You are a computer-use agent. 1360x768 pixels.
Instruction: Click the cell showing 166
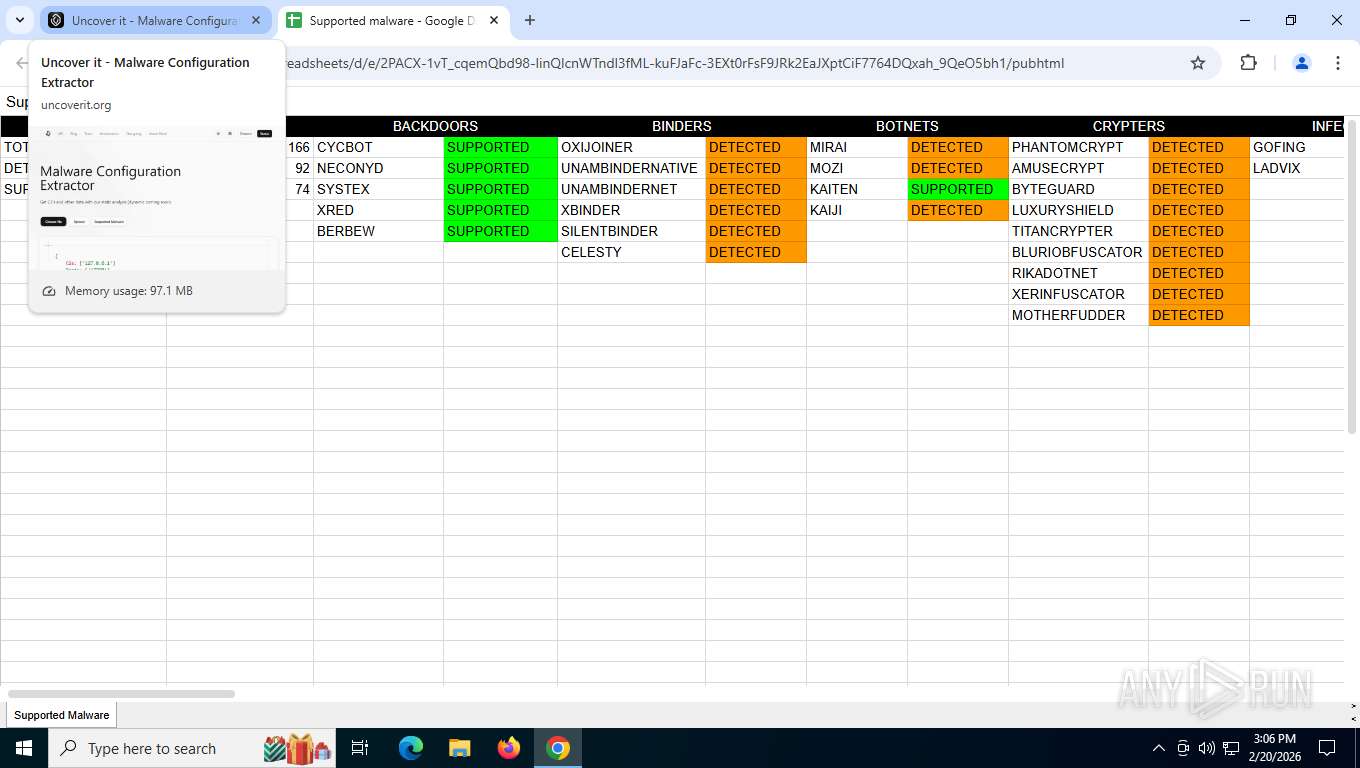299,147
